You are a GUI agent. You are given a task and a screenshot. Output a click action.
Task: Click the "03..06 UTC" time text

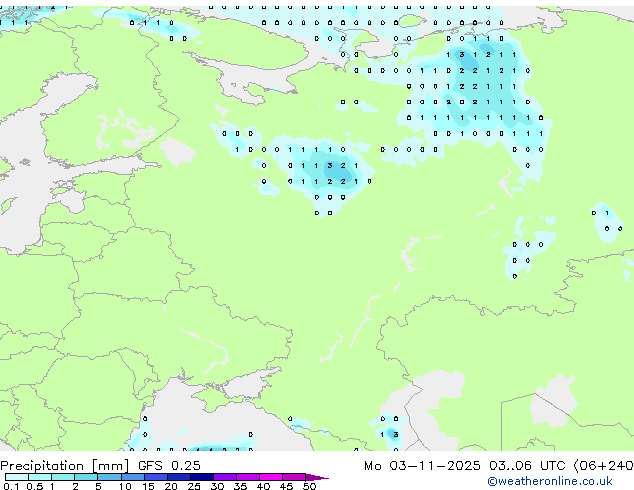527,466
